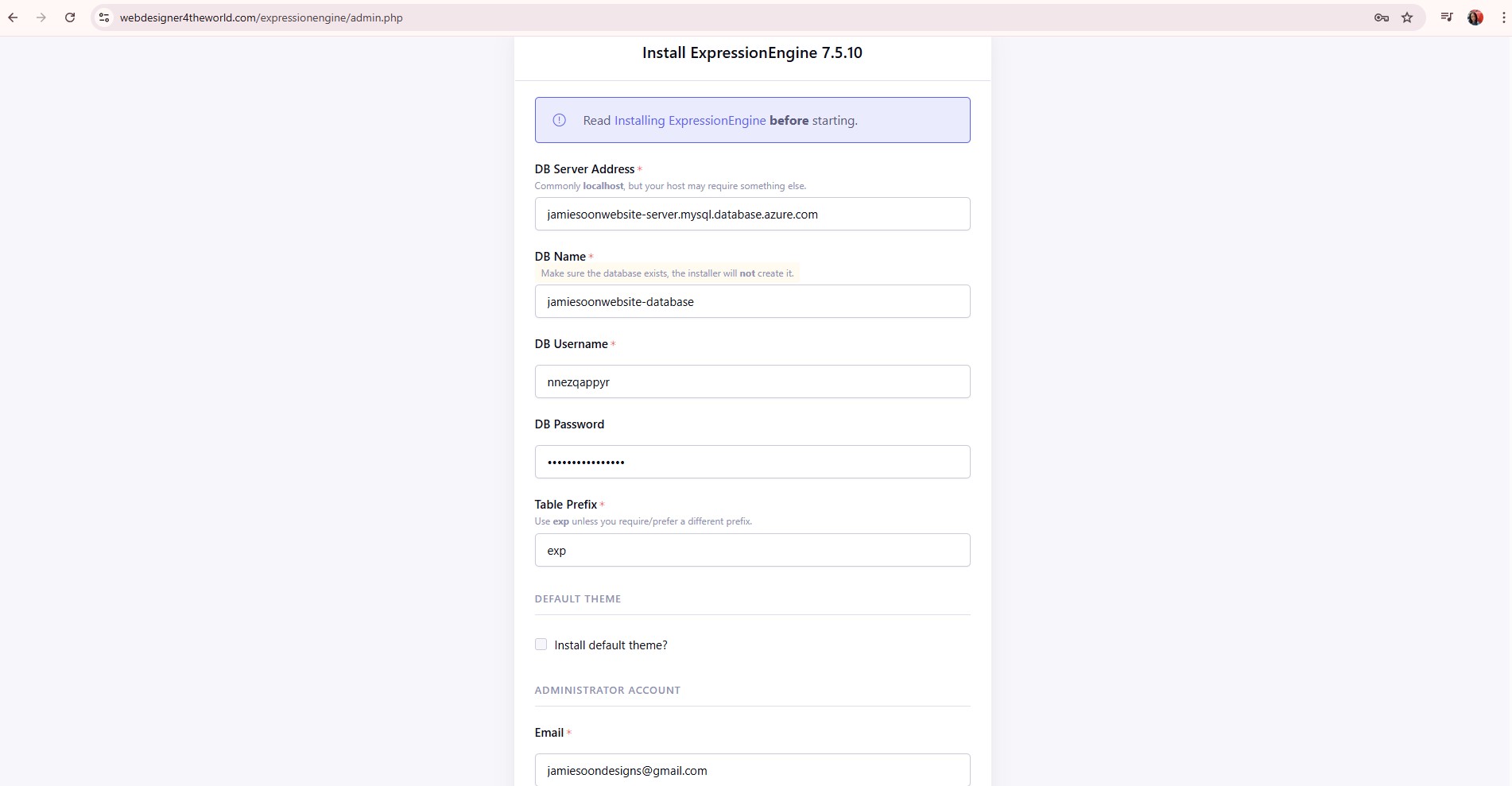This screenshot has height=786, width=1512.
Task: Click the forward navigation arrow
Action: coord(41,17)
